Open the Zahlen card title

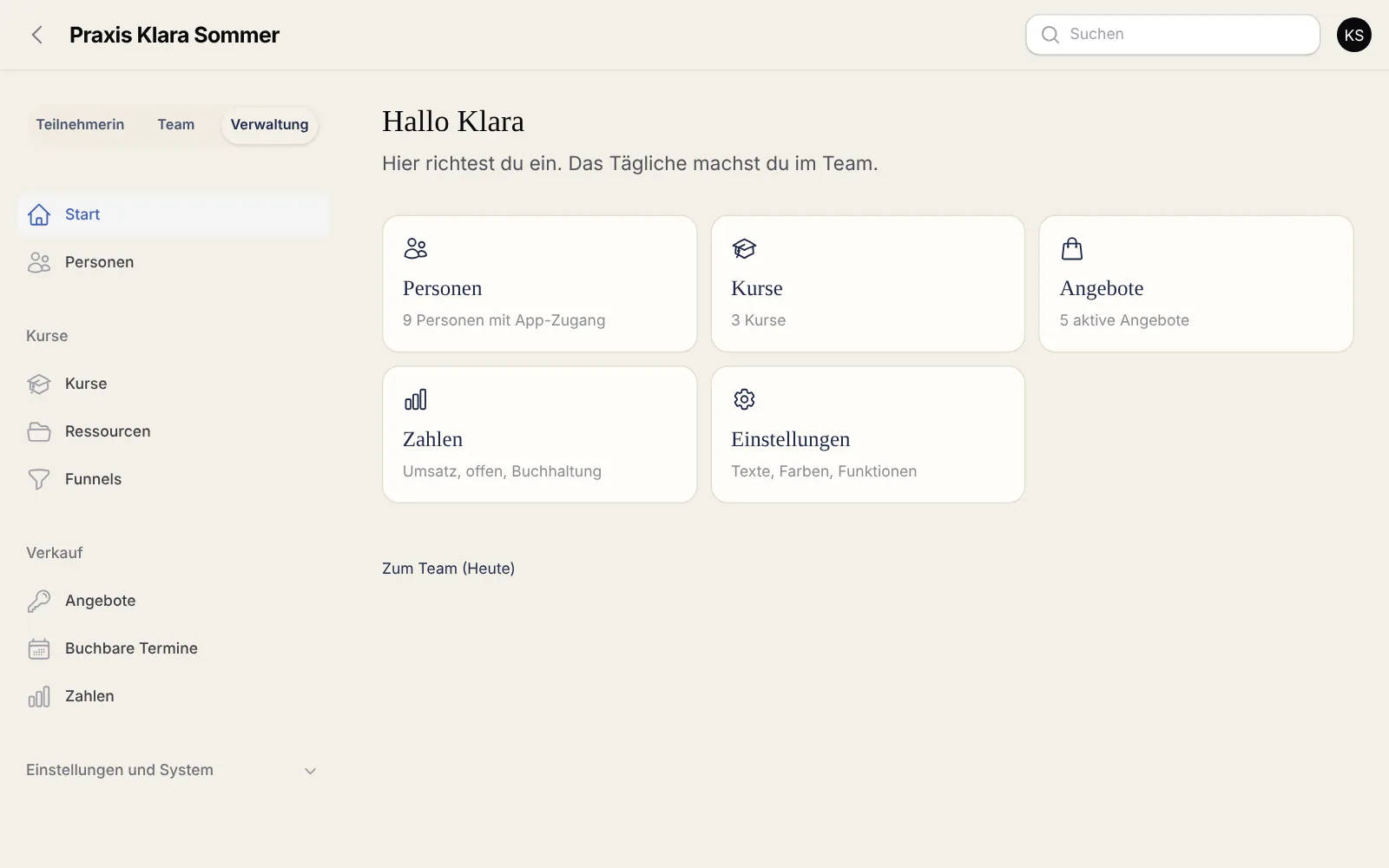(432, 439)
